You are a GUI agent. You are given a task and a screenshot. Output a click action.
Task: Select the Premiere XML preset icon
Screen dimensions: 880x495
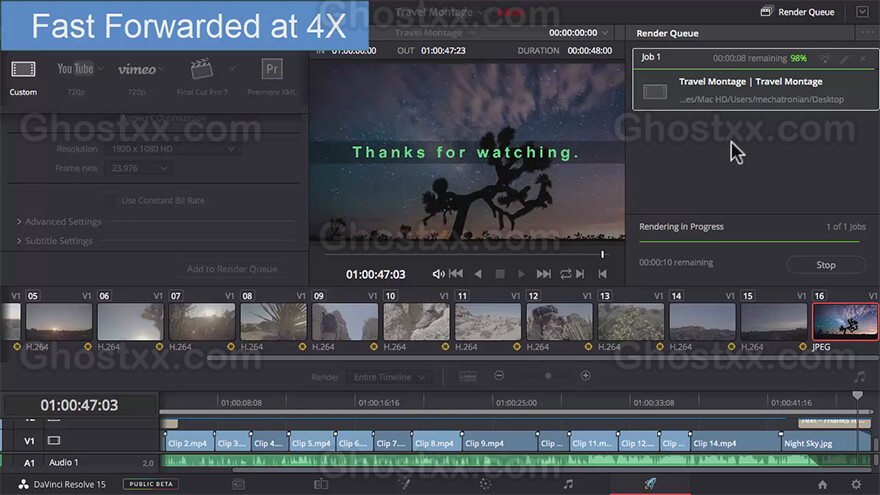pos(272,69)
